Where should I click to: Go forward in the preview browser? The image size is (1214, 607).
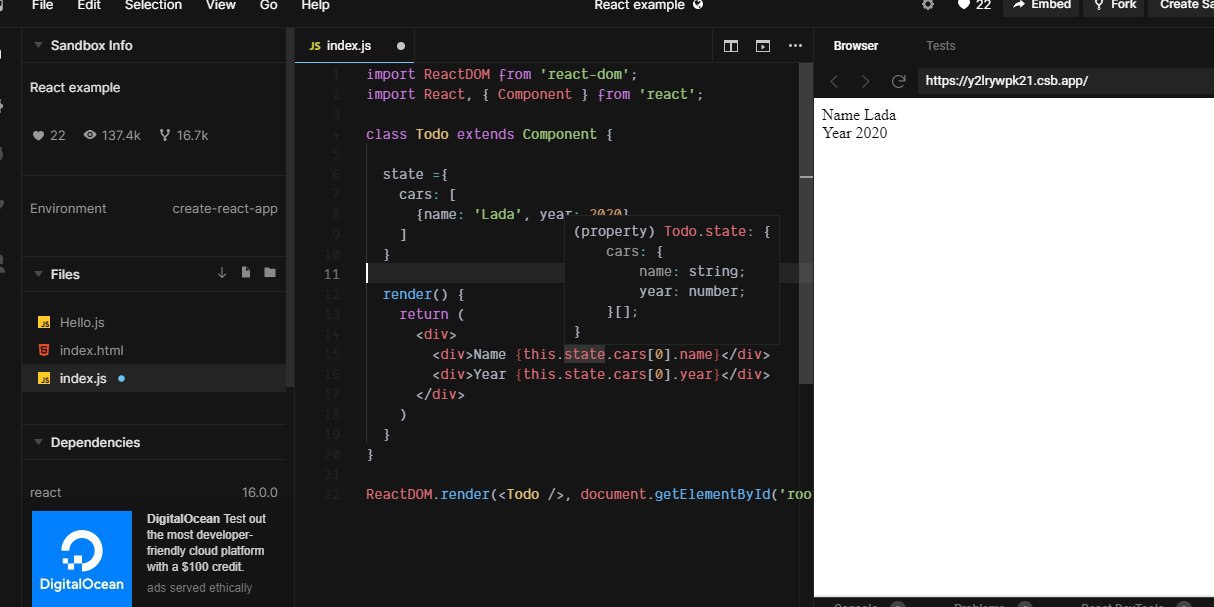click(866, 81)
